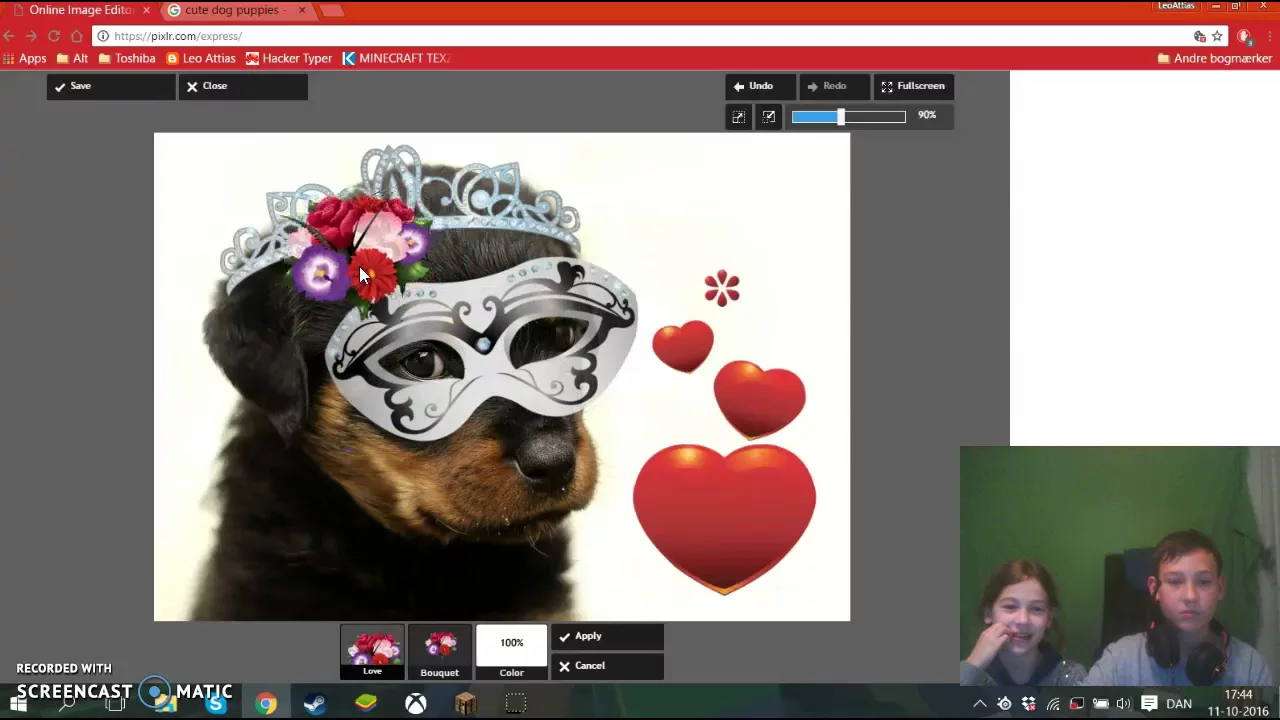Click the Chrome taskbar icon
The image size is (1280, 720).
point(265,704)
